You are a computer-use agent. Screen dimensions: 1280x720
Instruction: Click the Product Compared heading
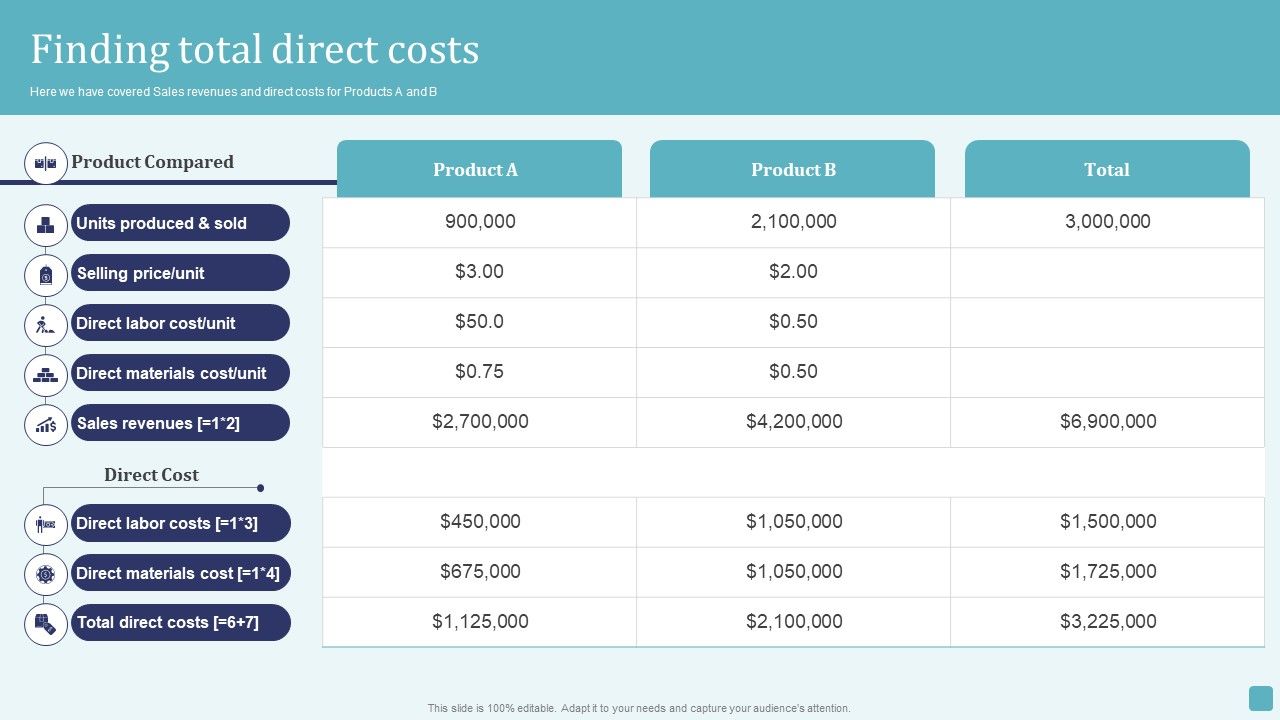pyautogui.click(x=152, y=162)
